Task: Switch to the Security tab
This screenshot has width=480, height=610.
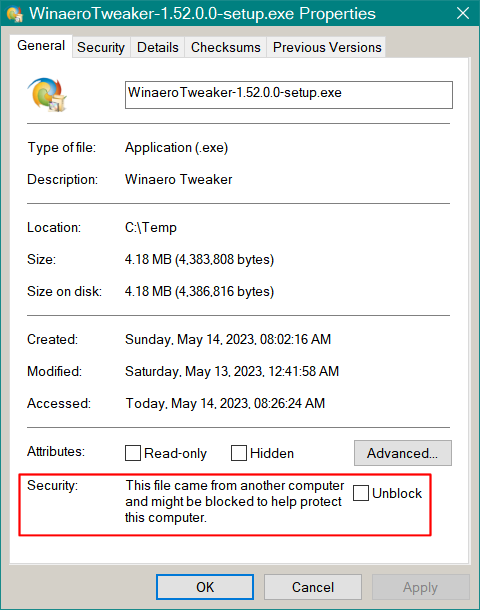Action: [x=101, y=47]
